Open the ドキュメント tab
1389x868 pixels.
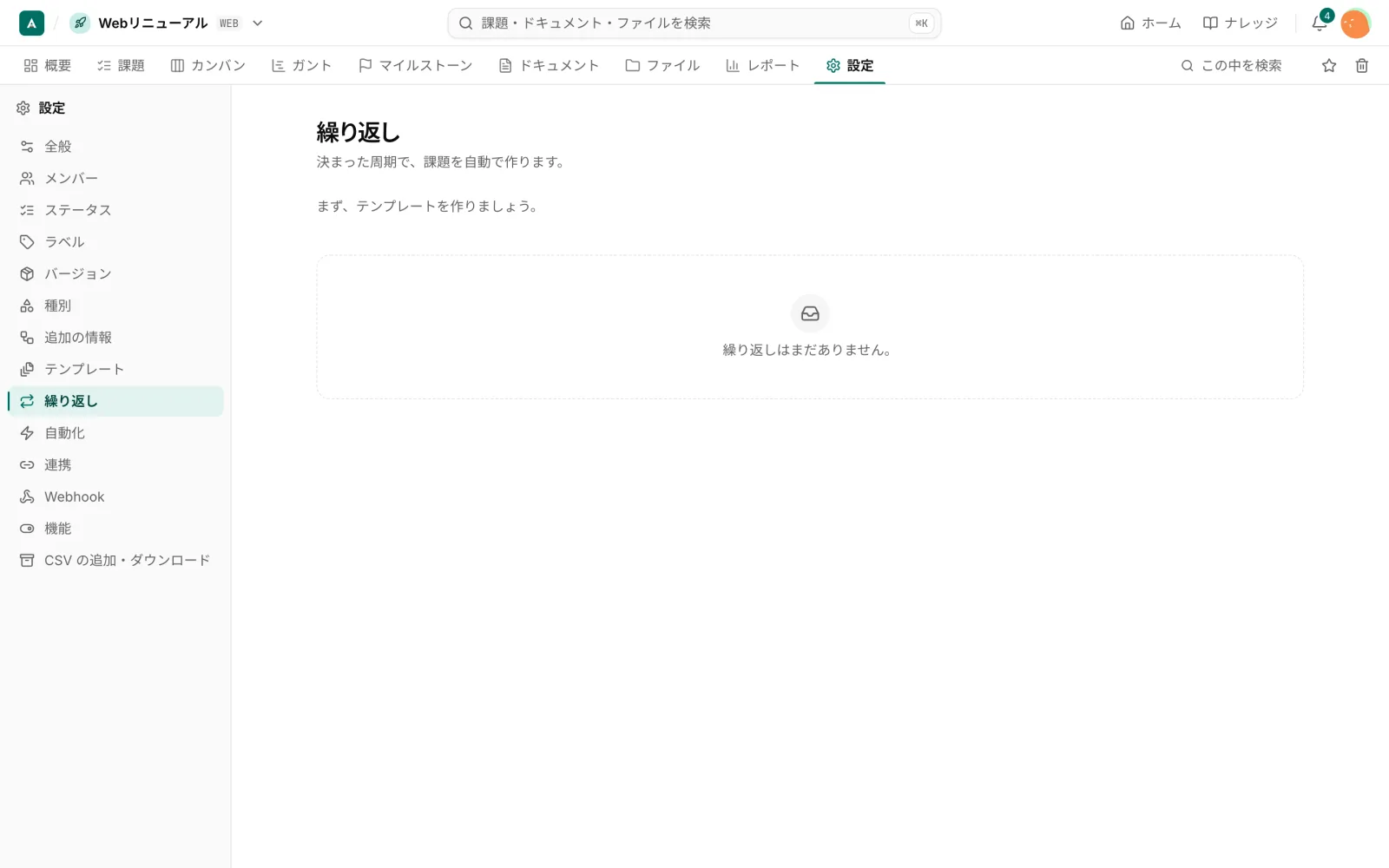549,65
